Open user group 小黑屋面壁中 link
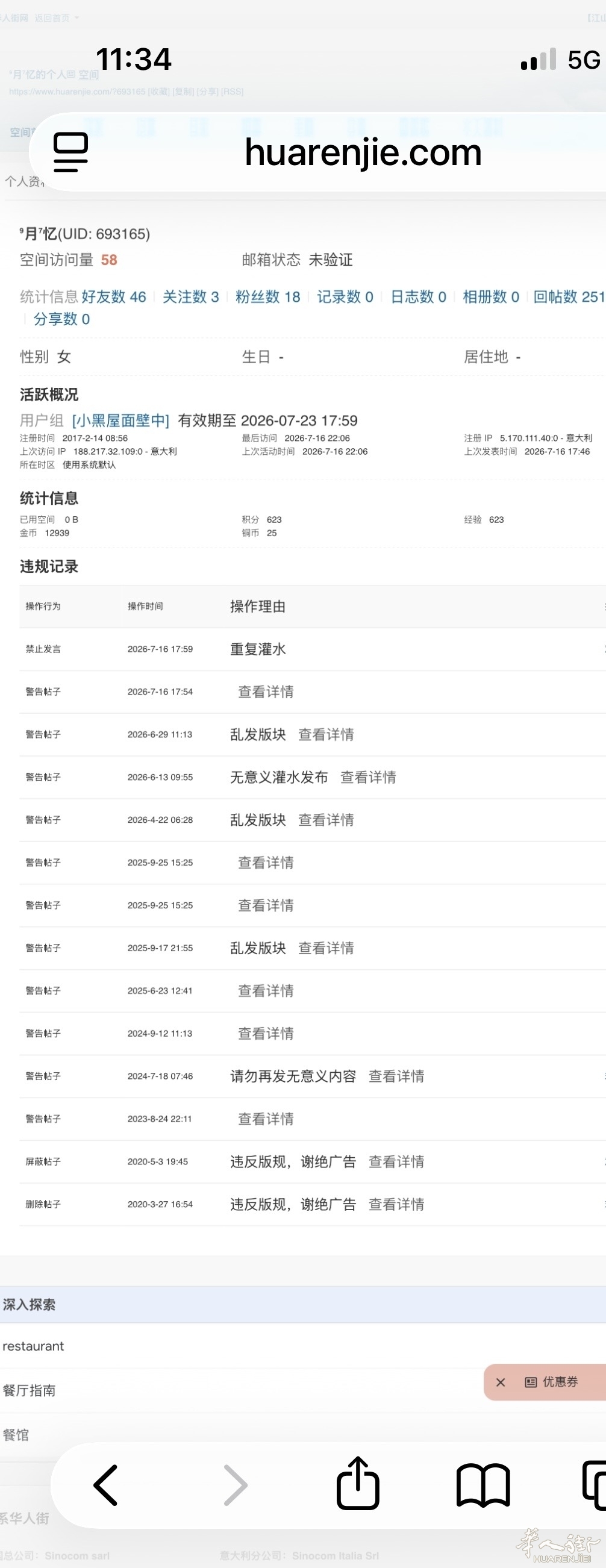This screenshot has width=606, height=1568. [x=120, y=420]
